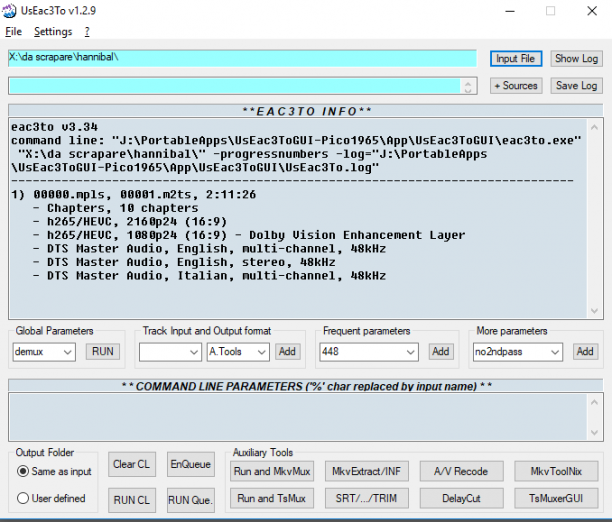Click the command line area scroll up arrow

click(x=594, y=402)
